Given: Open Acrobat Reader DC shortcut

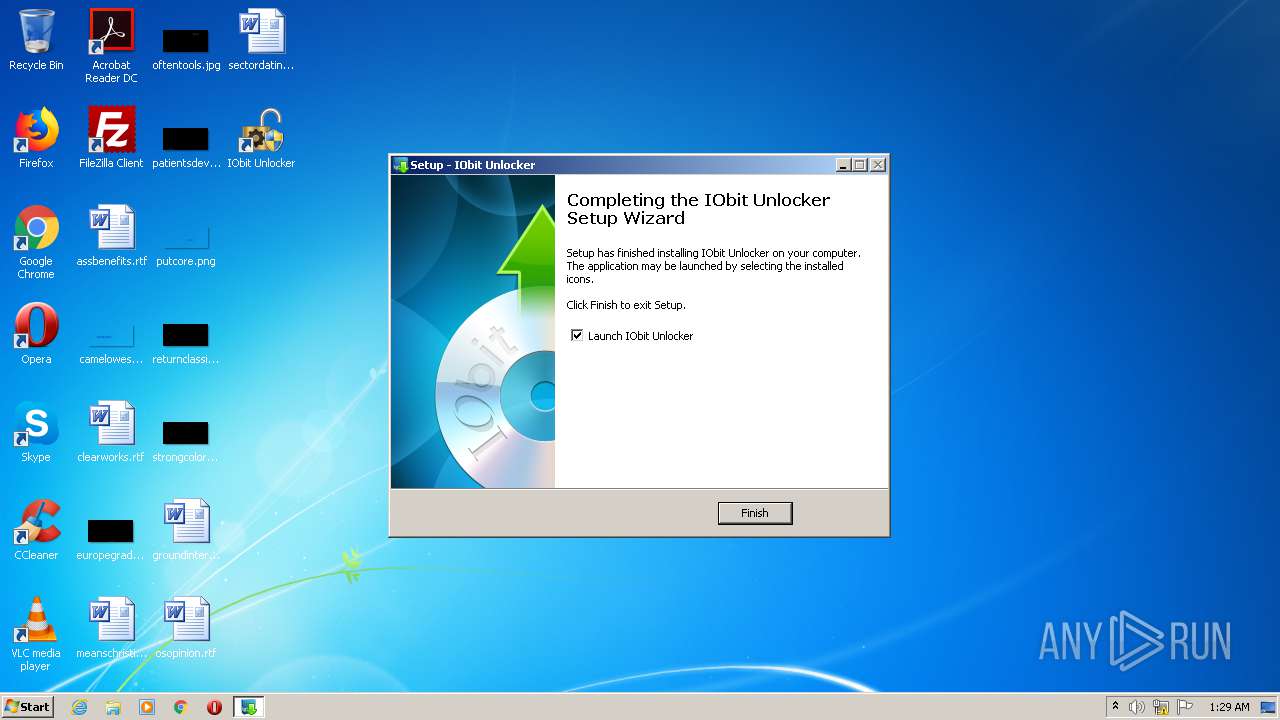Looking at the screenshot, I should click(x=111, y=46).
